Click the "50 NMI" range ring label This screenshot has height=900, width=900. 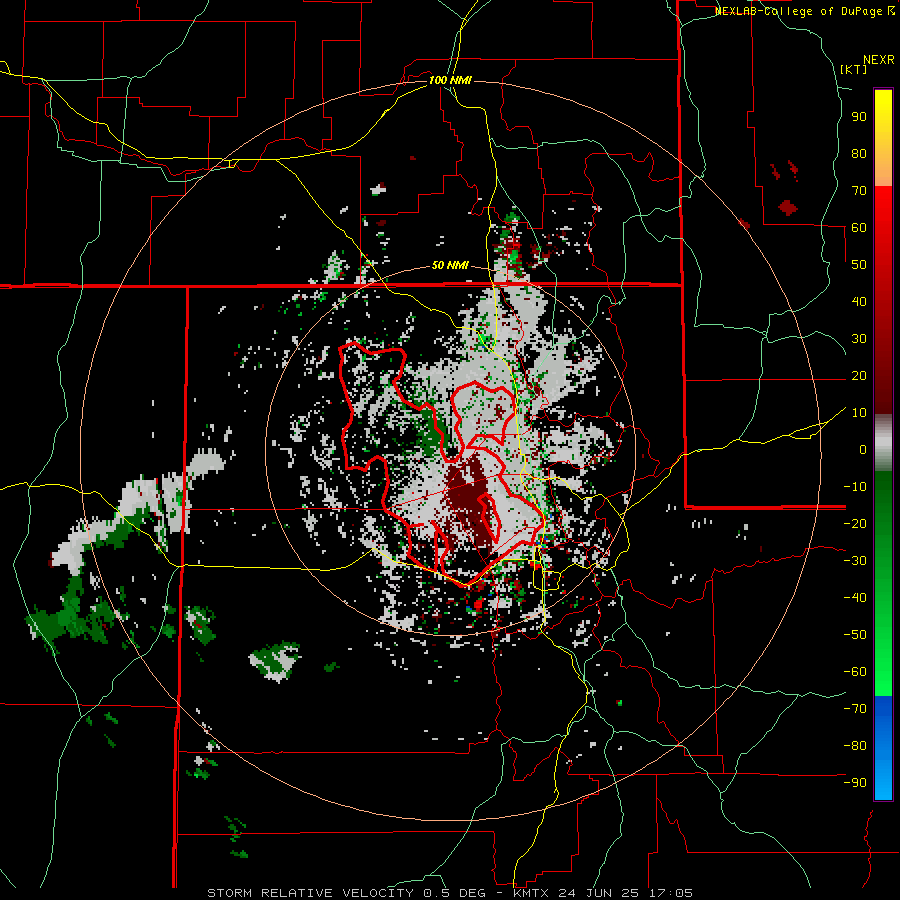click(x=450, y=265)
